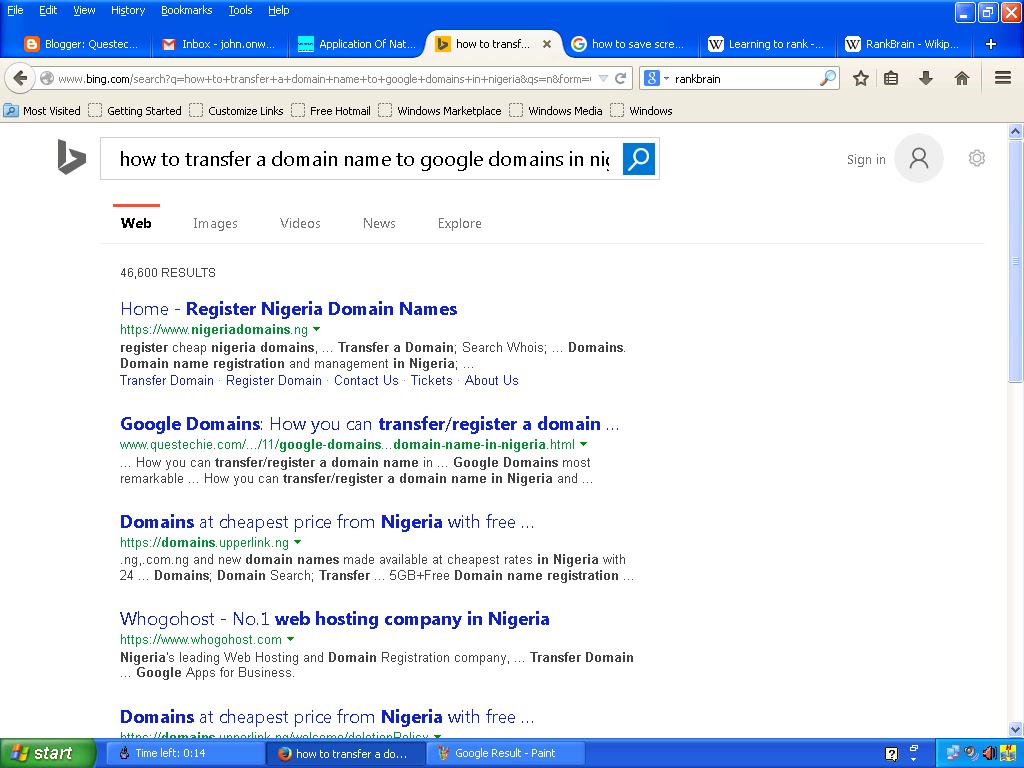Viewport: 1024px width, 768px height.
Task: Select the News search tab
Action: (379, 223)
